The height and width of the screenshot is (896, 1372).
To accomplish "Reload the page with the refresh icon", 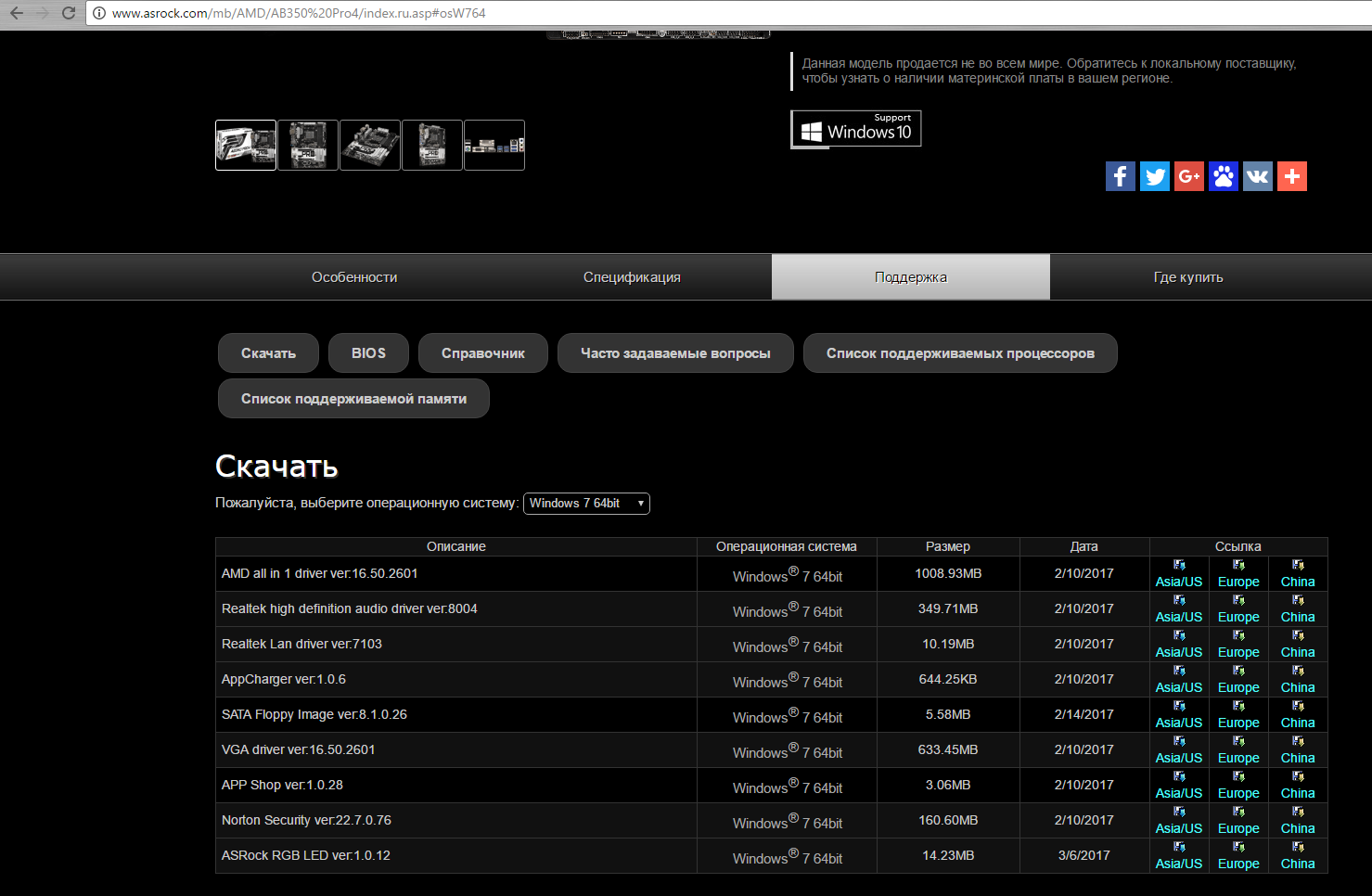I will point(68,13).
